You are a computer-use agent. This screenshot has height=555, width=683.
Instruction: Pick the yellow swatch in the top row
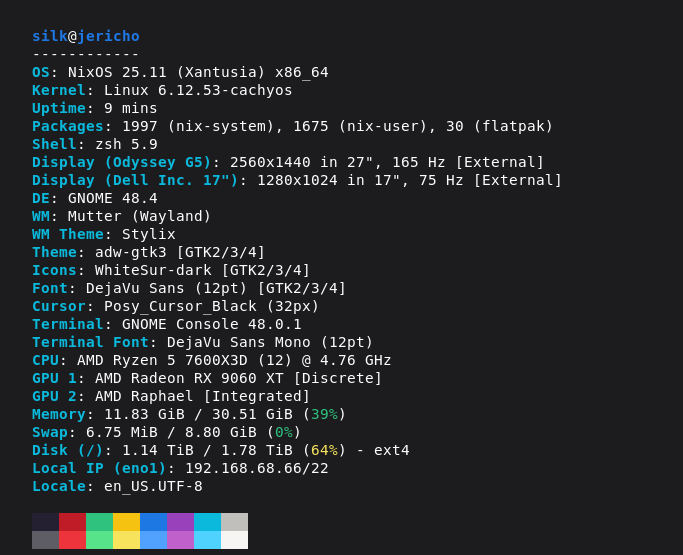tap(126, 522)
